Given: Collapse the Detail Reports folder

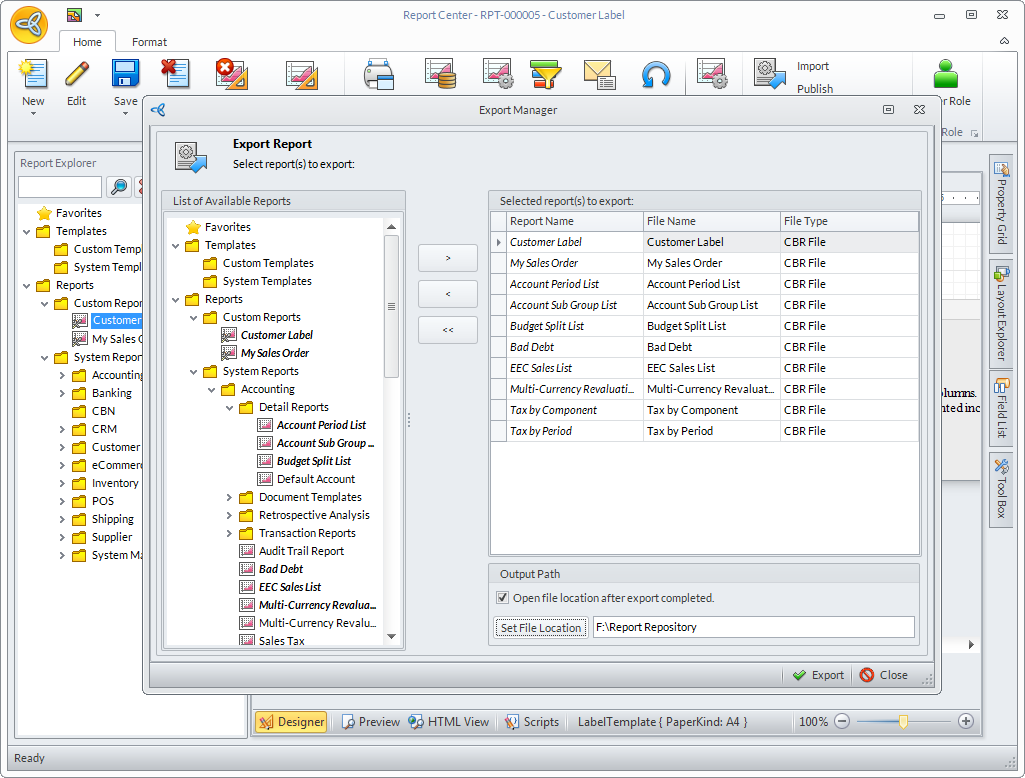Looking at the screenshot, I should (x=229, y=407).
